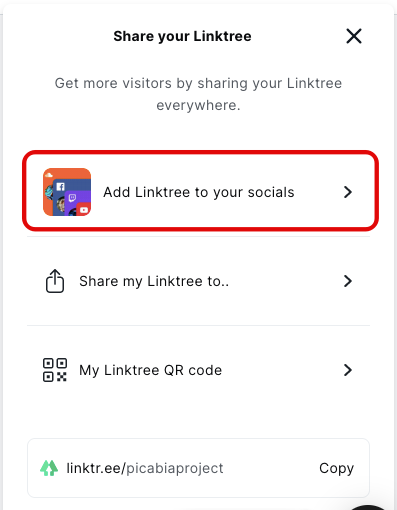Viewport: 397px width, 510px height.
Task: Expand the chevron beside Add Linktree to socials
Action: click(348, 192)
